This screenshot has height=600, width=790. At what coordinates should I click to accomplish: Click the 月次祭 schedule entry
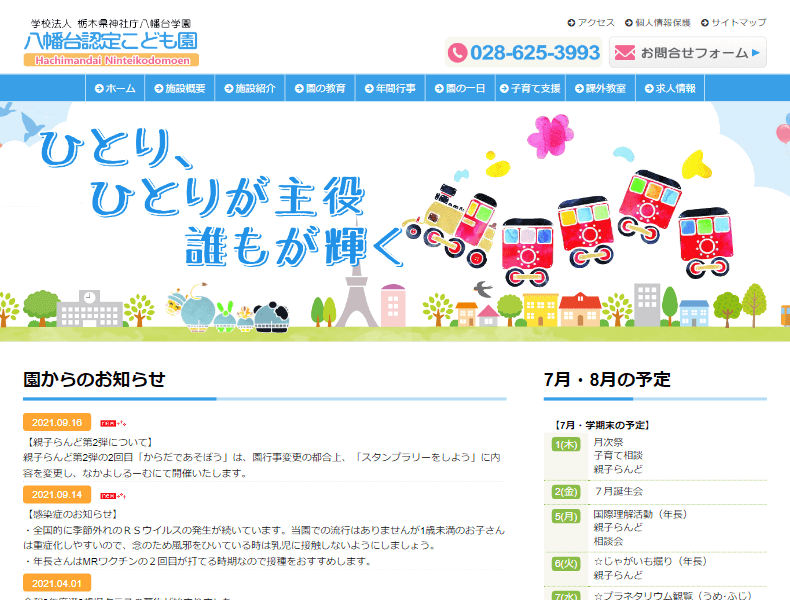click(x=608, y=442)
